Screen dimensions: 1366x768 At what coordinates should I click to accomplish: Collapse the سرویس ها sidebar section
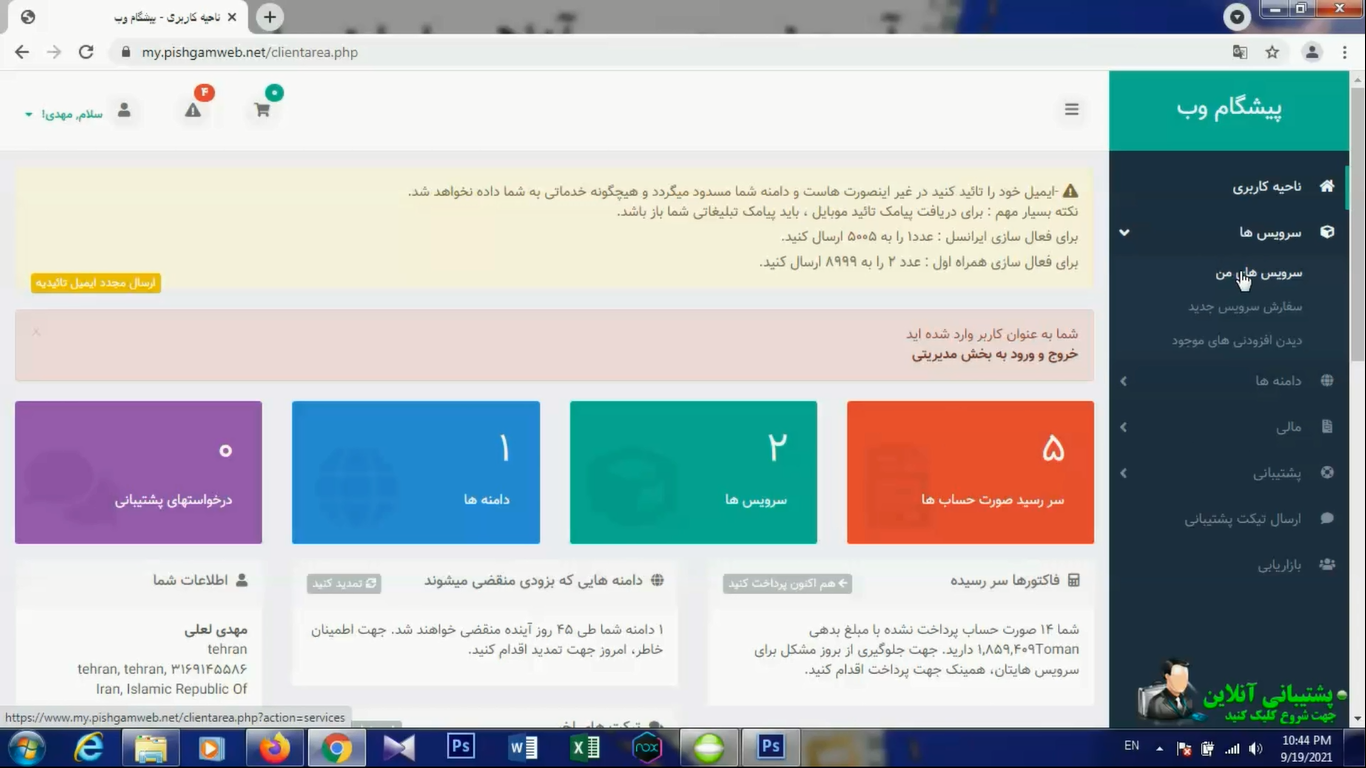click(1124, 232)
